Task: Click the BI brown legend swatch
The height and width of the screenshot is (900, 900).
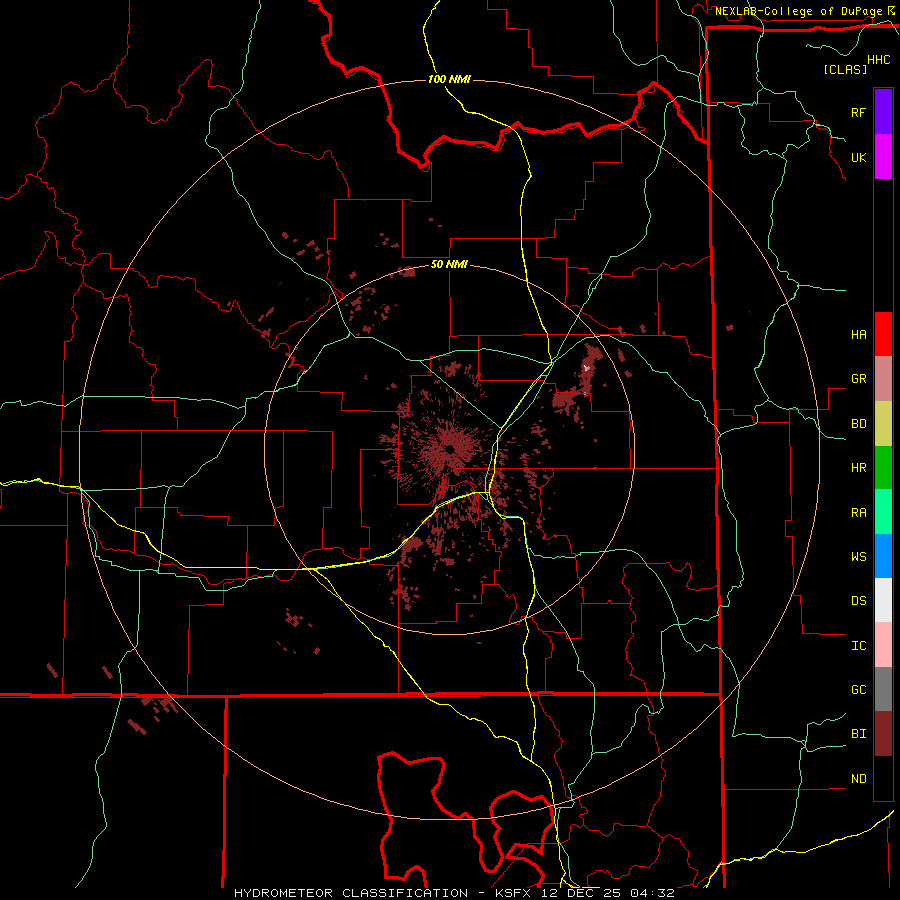Action: tap(883, 734)
